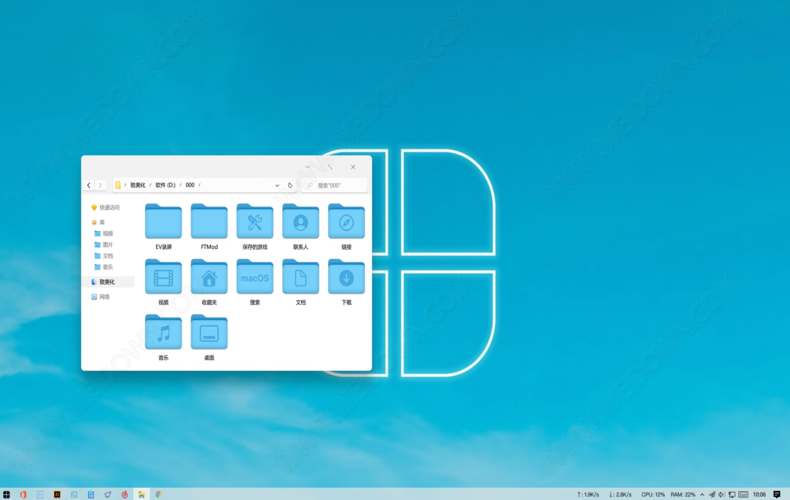Image resolution: width=790 pixels, height=500 pixels.
Task: Navigate to 致美化 in the breadcrumb path
Action: pyautogui.click(x=138, y=185)
